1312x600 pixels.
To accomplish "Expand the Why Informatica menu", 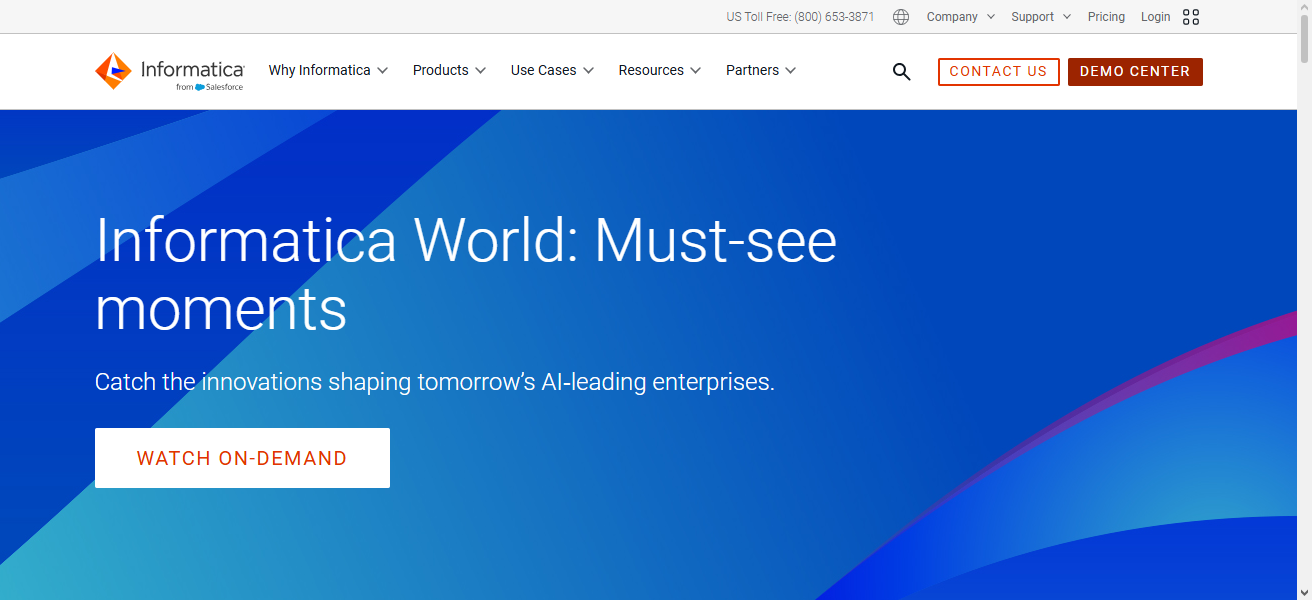I will click(328, 70).
